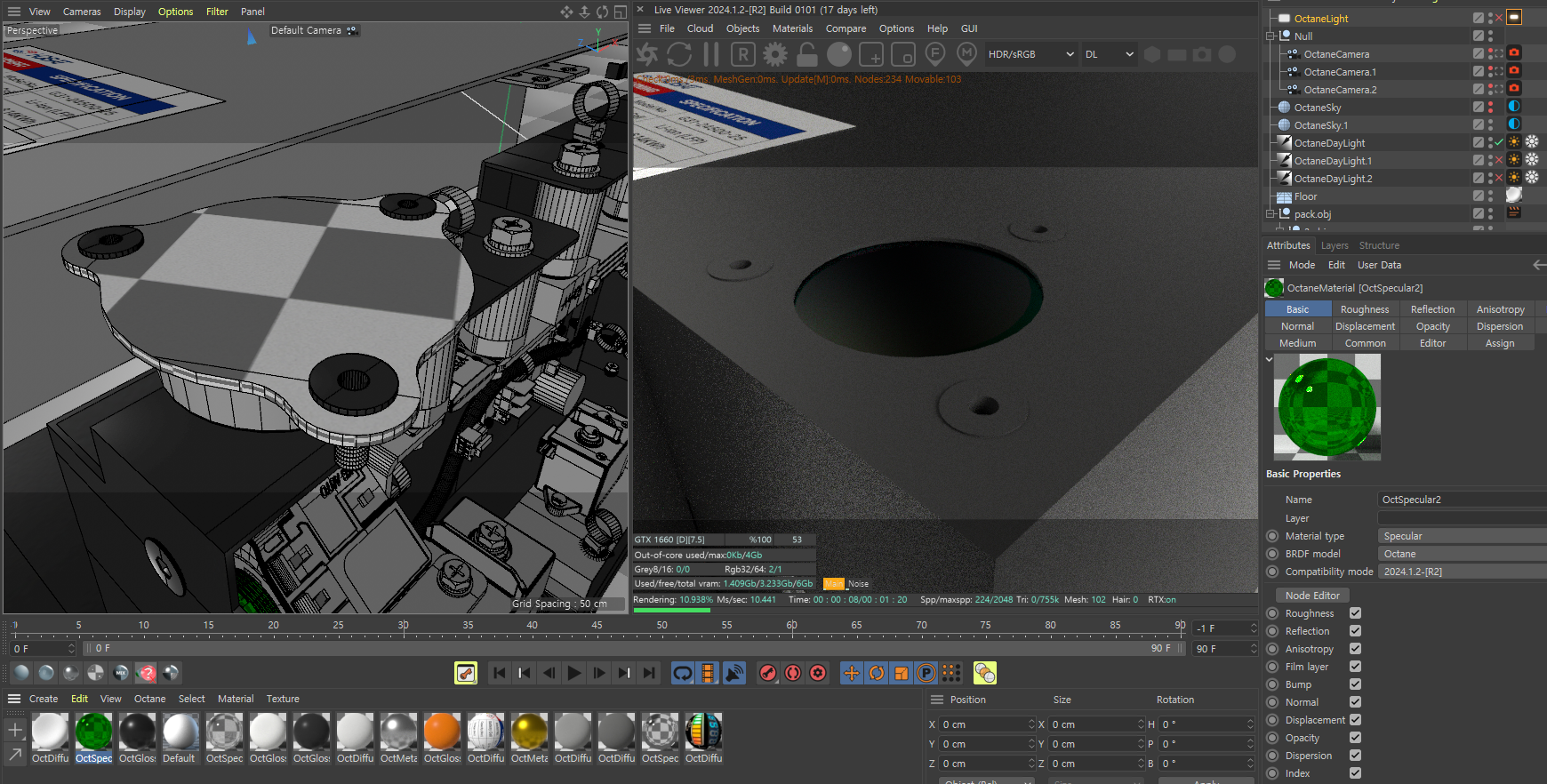Open the DL kernel dropdown
Image resolution: width=1547 pixels, height=784 pixels.
pyautogui.click(x=1109, y=54)
